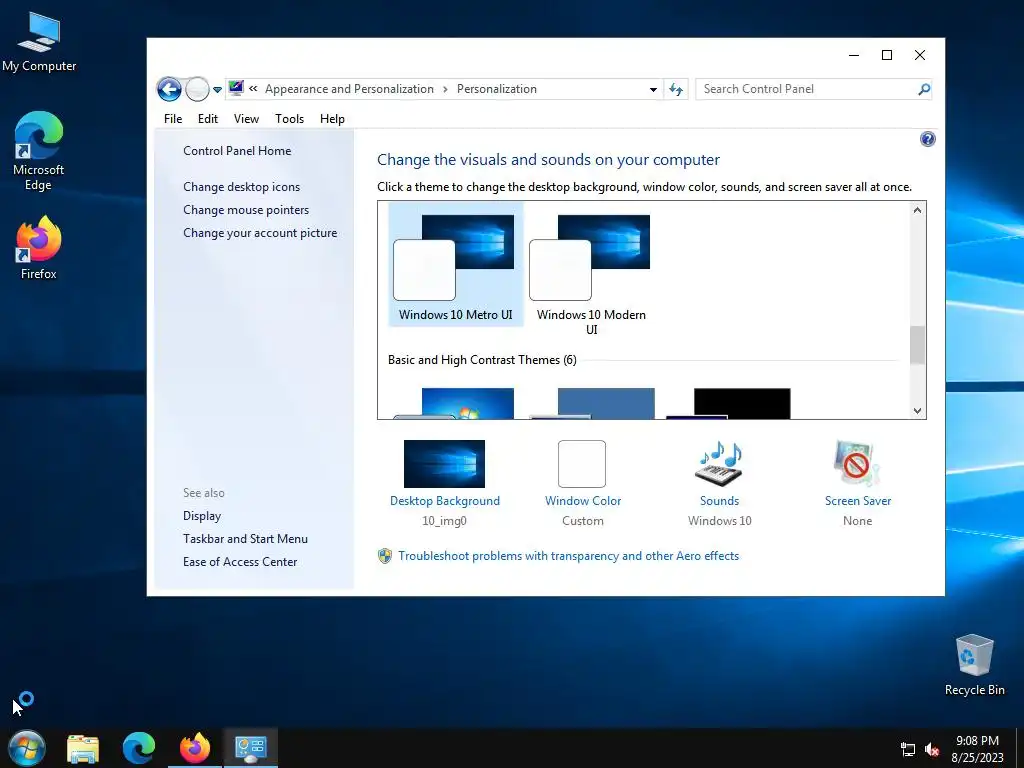Click the Control Panel address bar icon
1024x768 pixels.
coord(236,88)
